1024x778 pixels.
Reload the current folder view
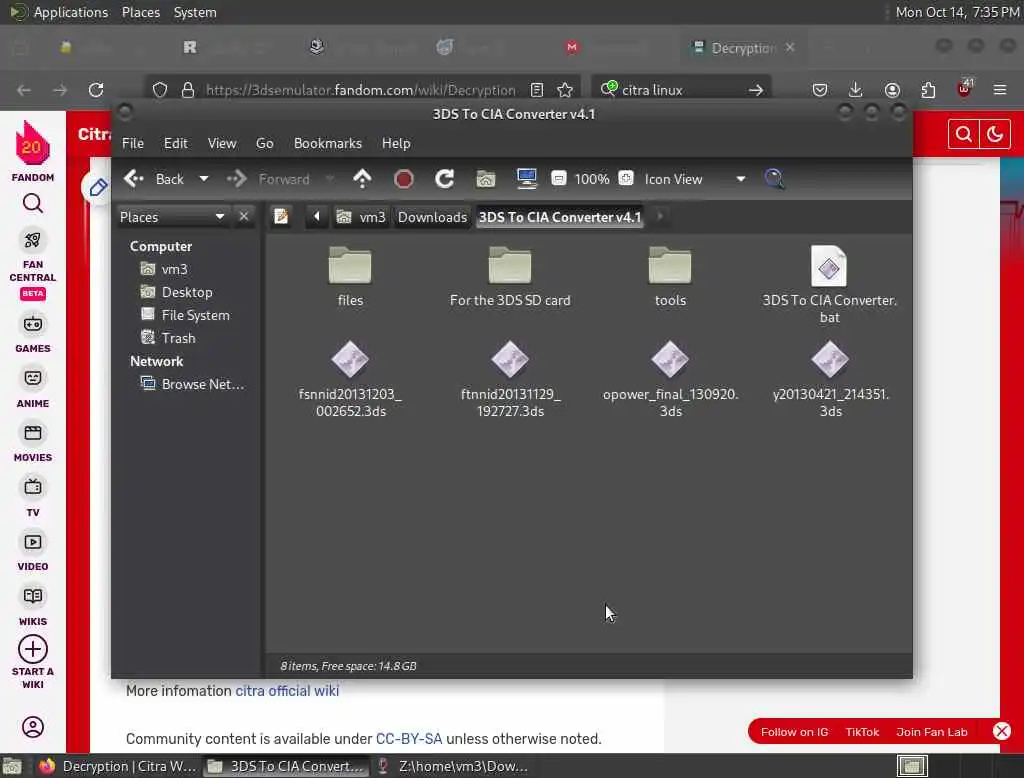[x=445, y=179]
